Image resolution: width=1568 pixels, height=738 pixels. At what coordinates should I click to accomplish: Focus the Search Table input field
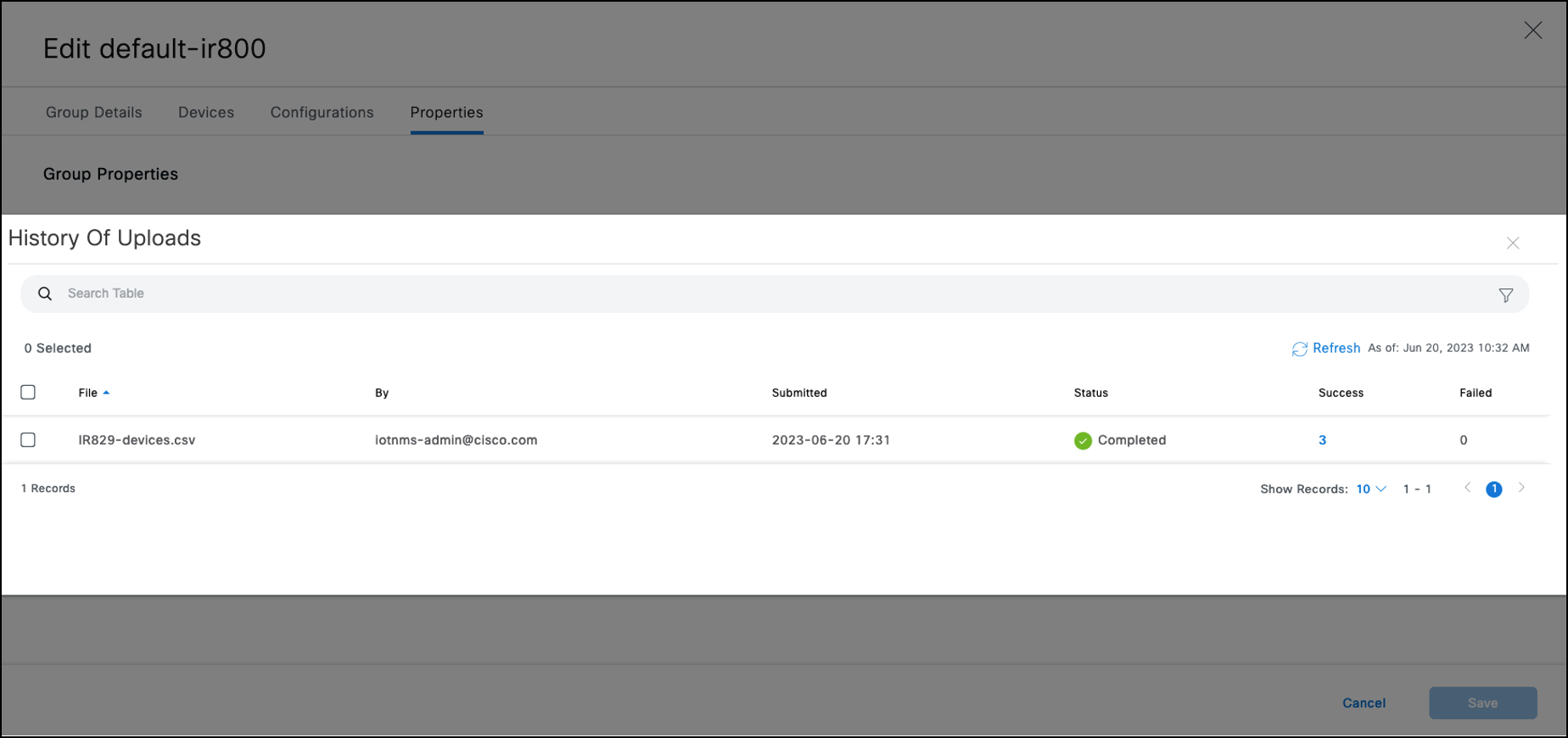pos(764,294)
